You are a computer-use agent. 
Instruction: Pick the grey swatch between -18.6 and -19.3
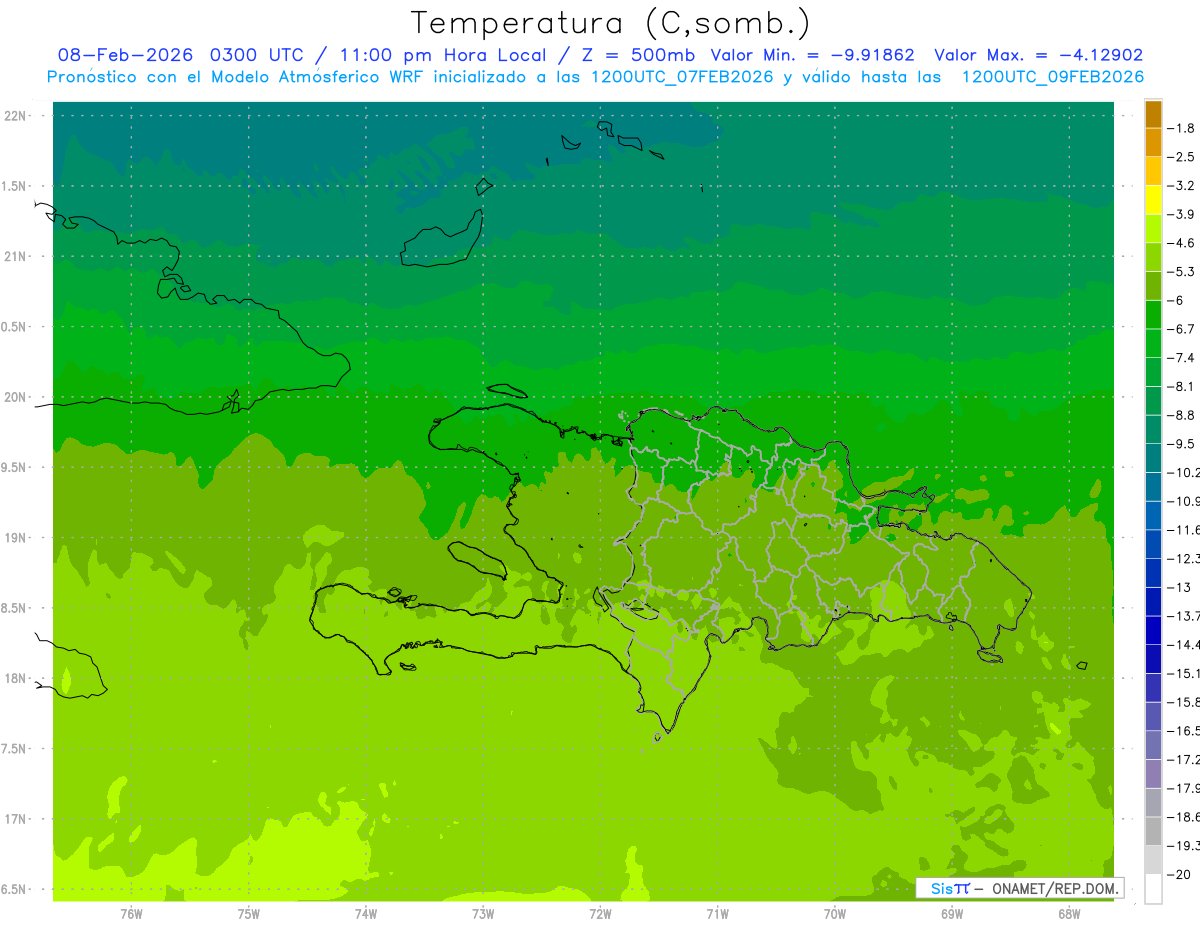tap(1153, 831)
